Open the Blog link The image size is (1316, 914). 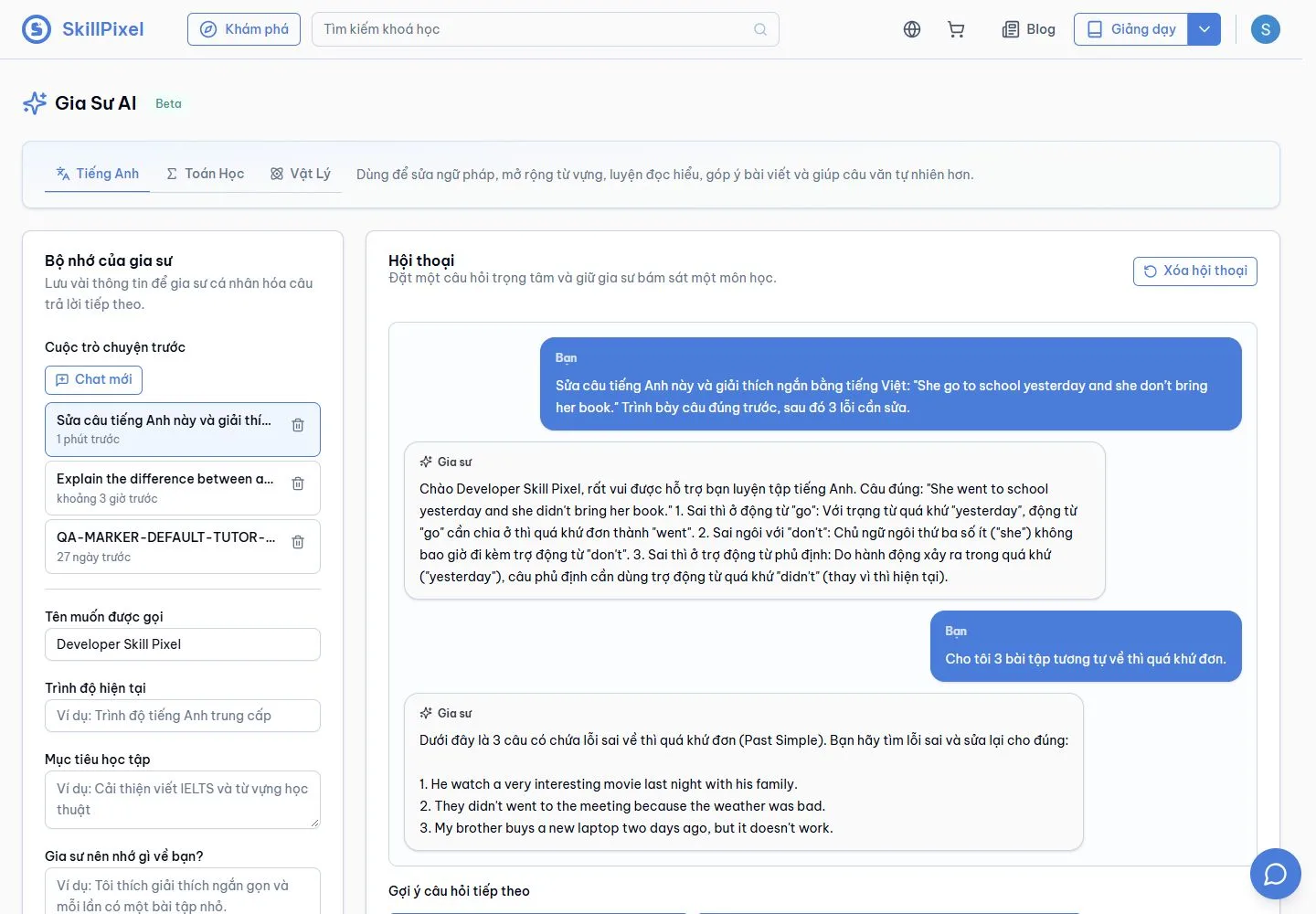pyautogui.click(x=1029, y=29)
